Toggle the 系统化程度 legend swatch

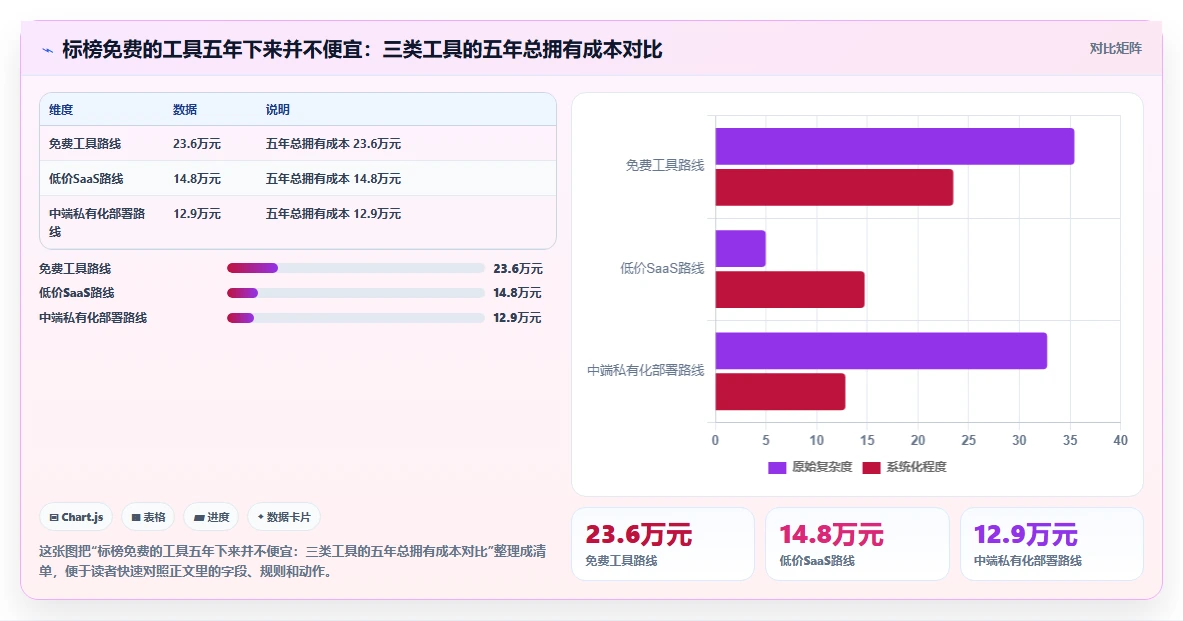pyautogui.click(x=871, y=467)
